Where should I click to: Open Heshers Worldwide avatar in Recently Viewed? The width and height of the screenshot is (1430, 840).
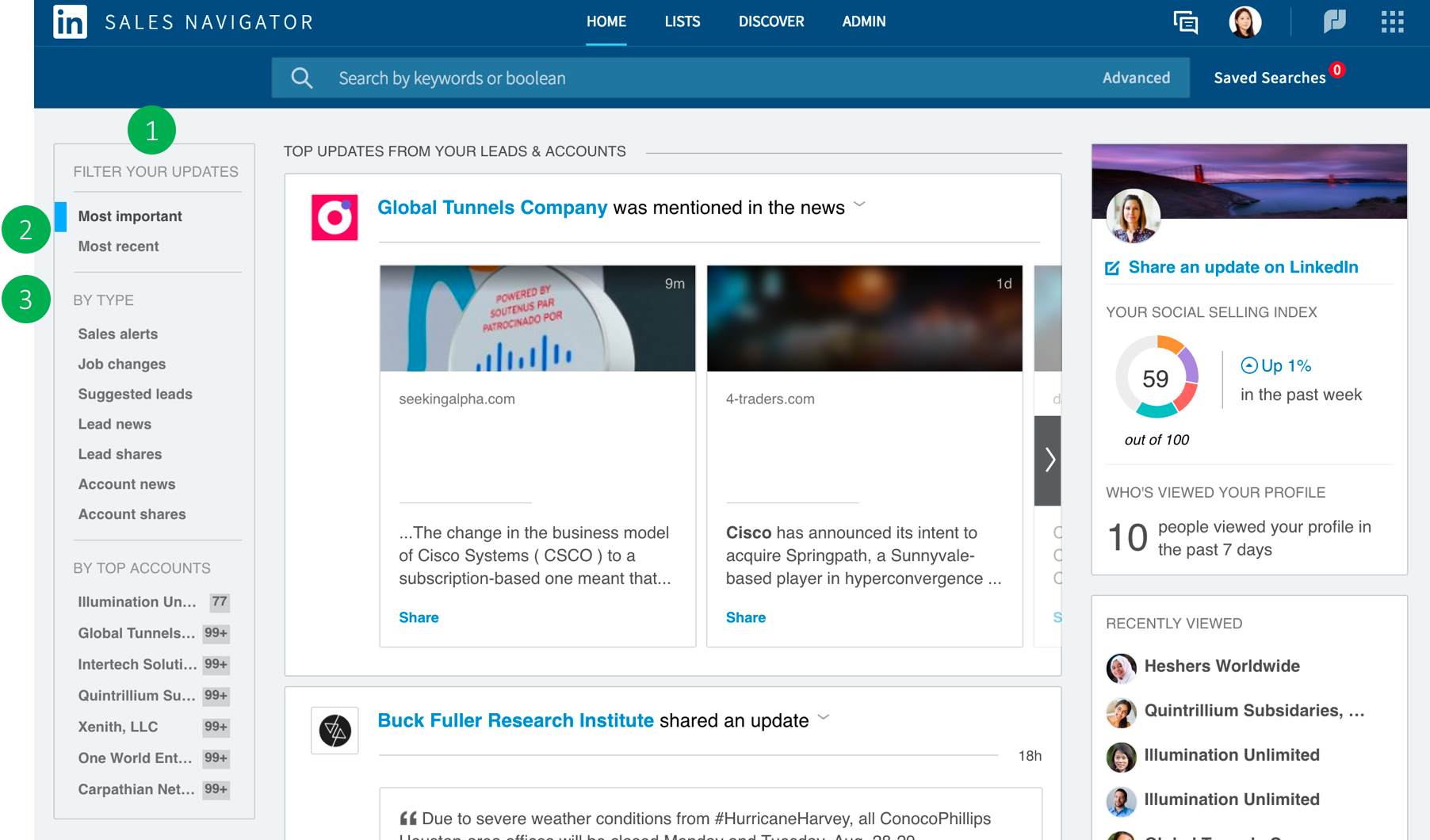coord(1121,668)
